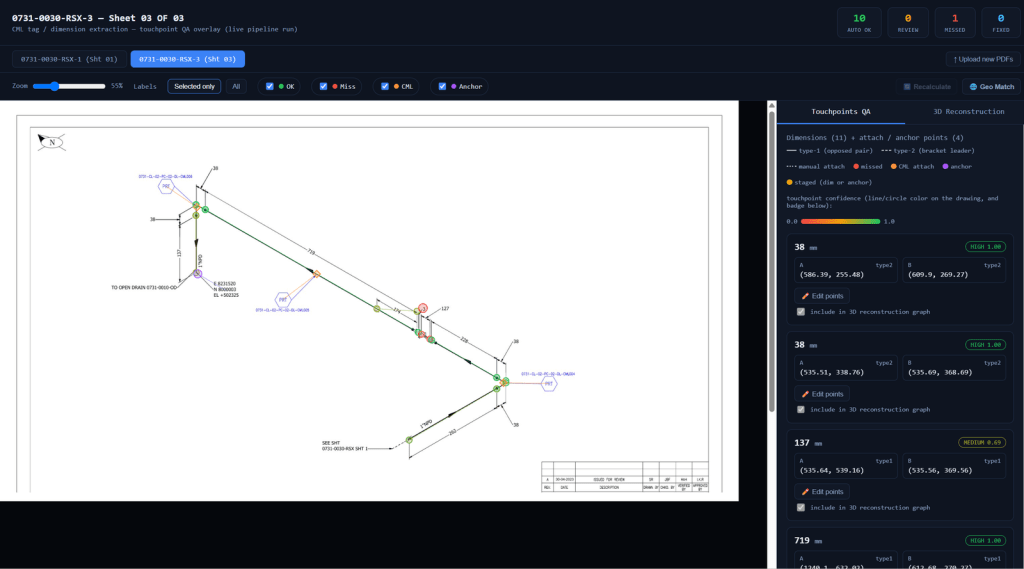Viewport: 1024px width, 569px height.
Task: Click the pencil icon of first Edit points
Action: (805, 296)
